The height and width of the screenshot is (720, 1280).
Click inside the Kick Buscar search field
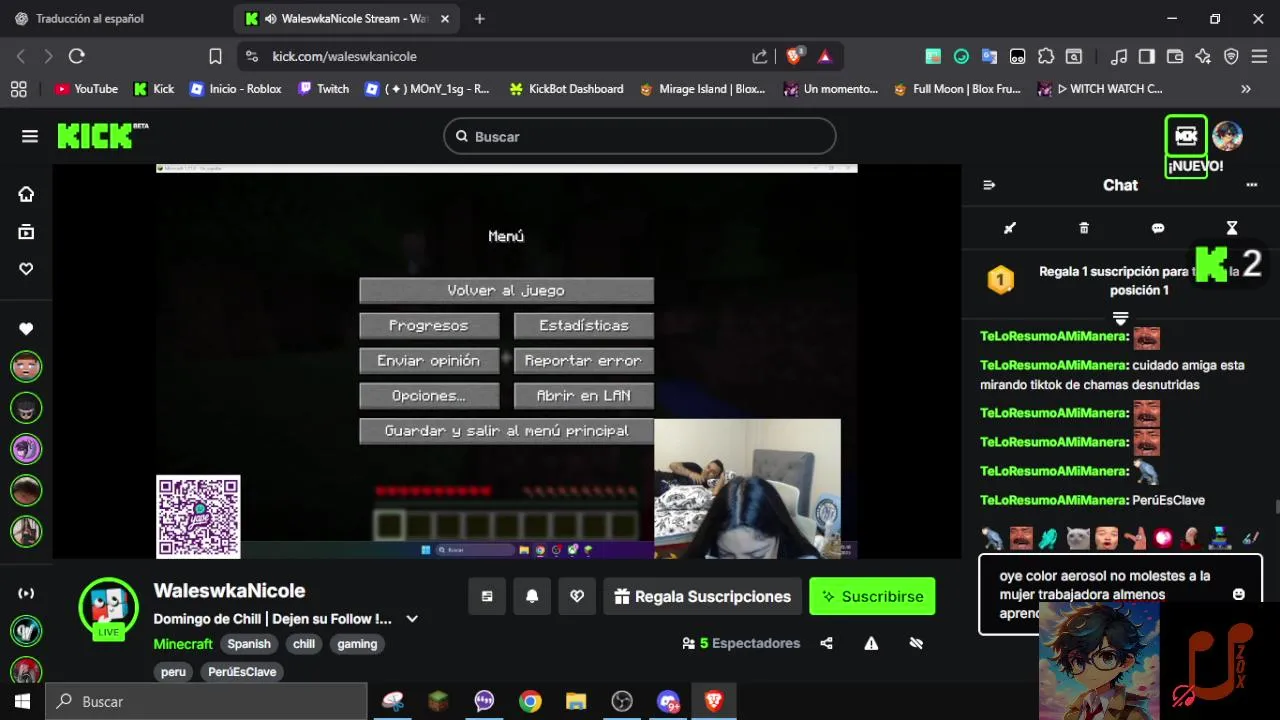click(640, 136)
